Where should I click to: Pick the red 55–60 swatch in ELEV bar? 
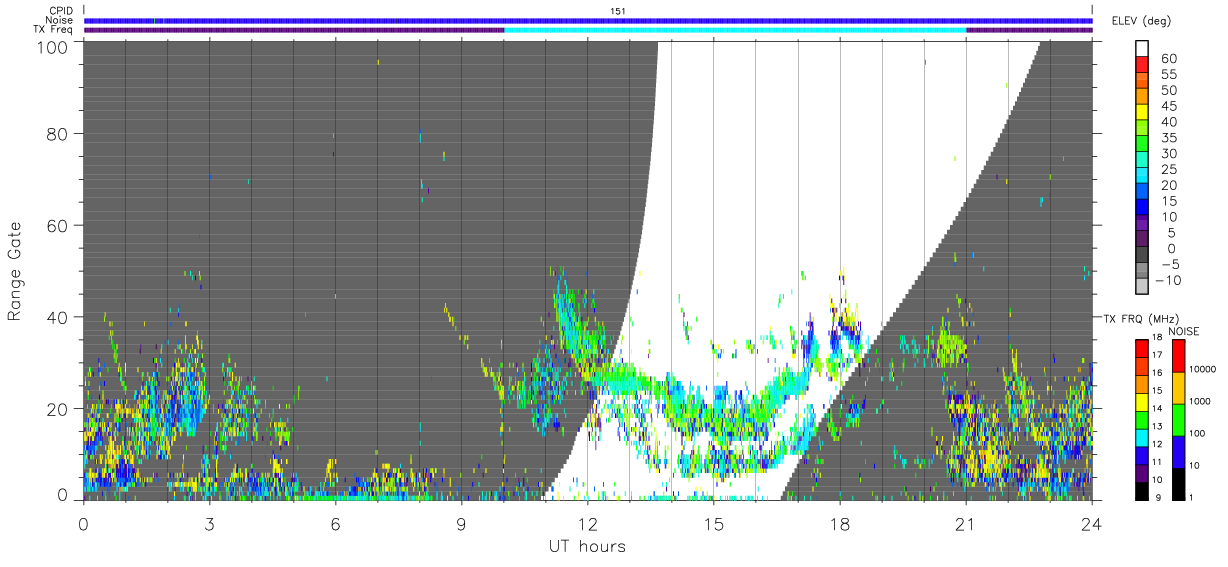click(x=1141, y=64)
